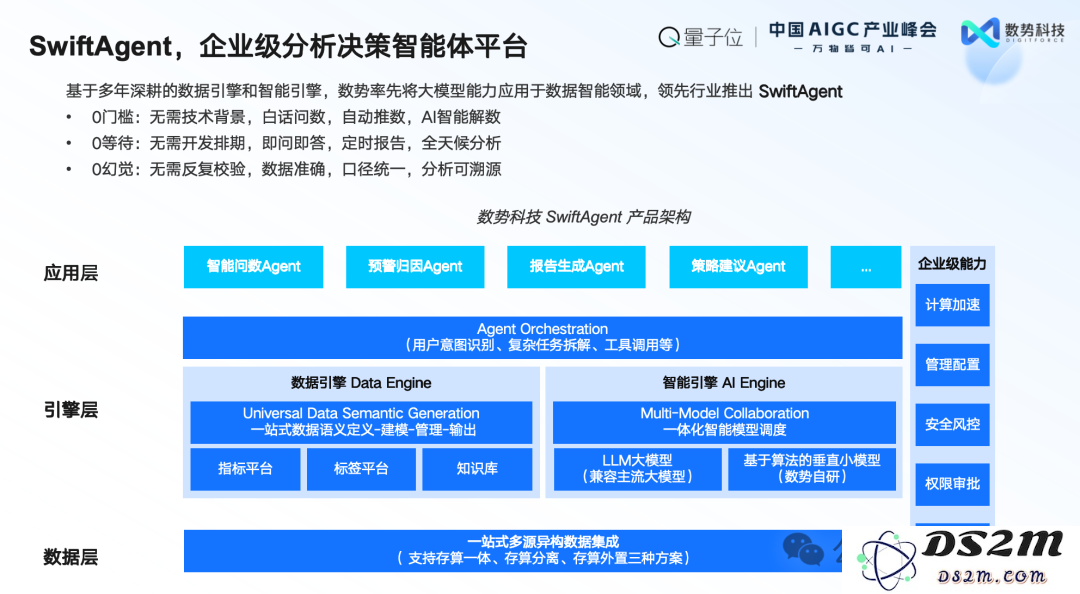The width and height of the screenshot is (1080, 594).
Task: Click the 0幻觉 bullet line
Action: (x=296, y=170)
